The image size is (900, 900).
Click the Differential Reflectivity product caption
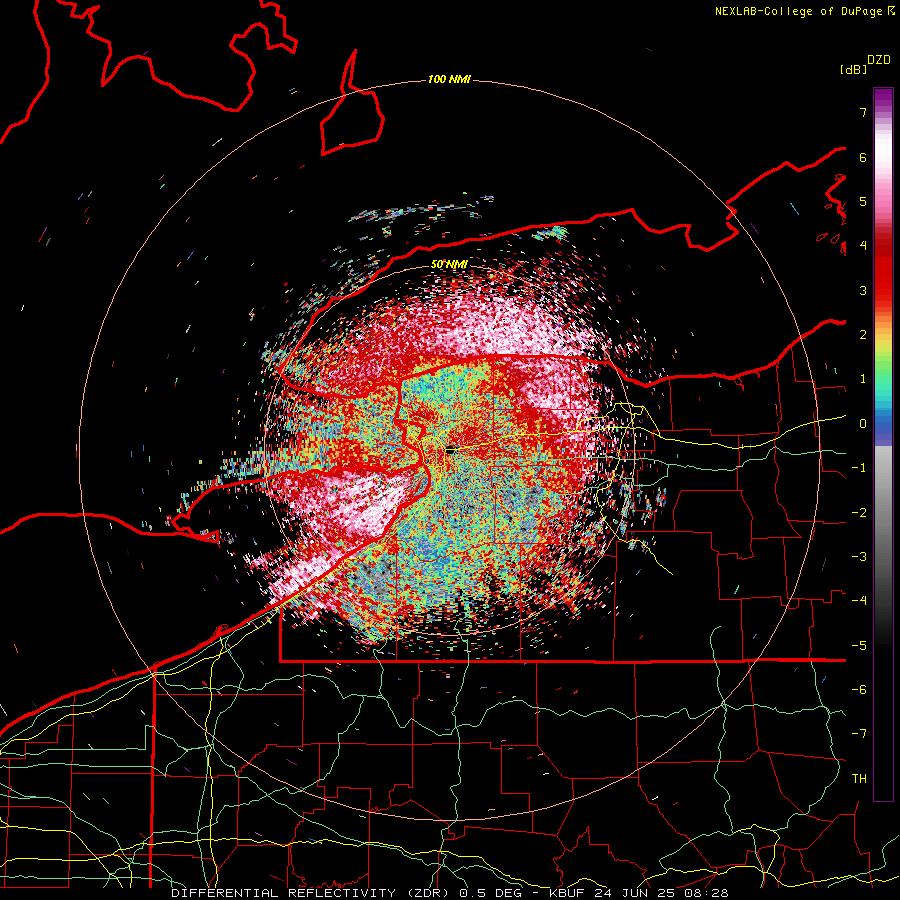click(449, 893)
